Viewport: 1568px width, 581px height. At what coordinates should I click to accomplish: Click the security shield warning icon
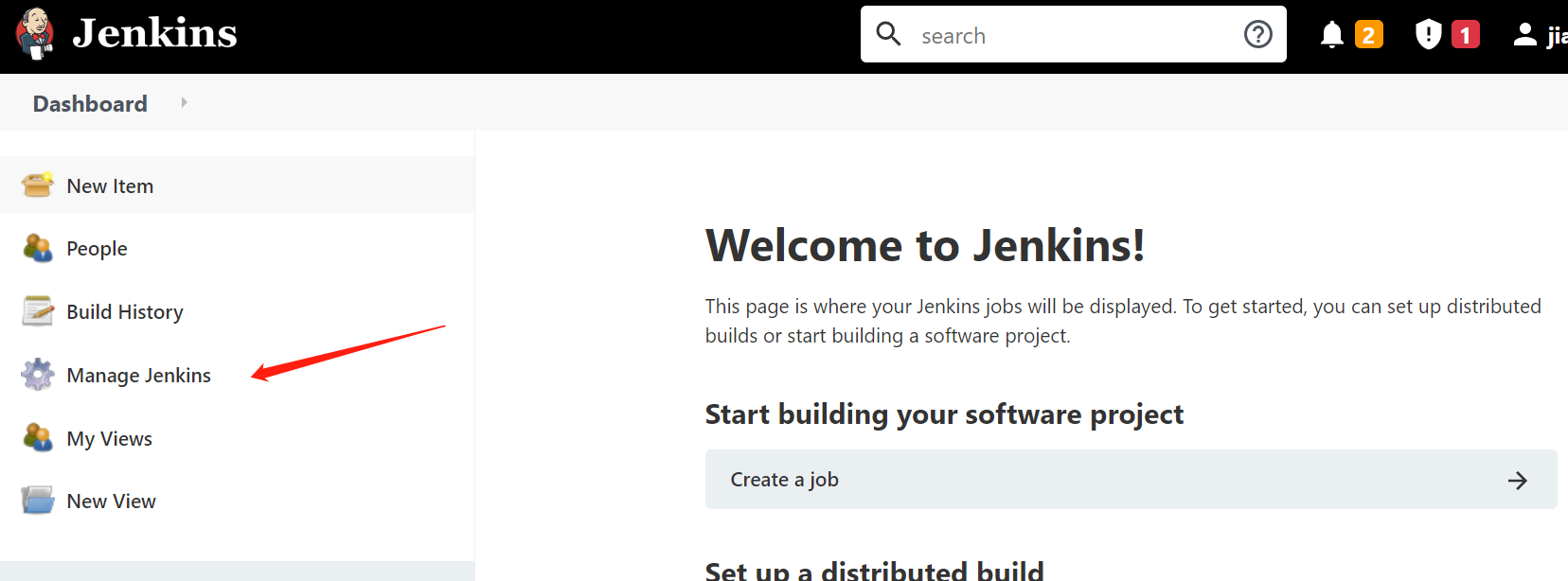tap(1428, 35)
